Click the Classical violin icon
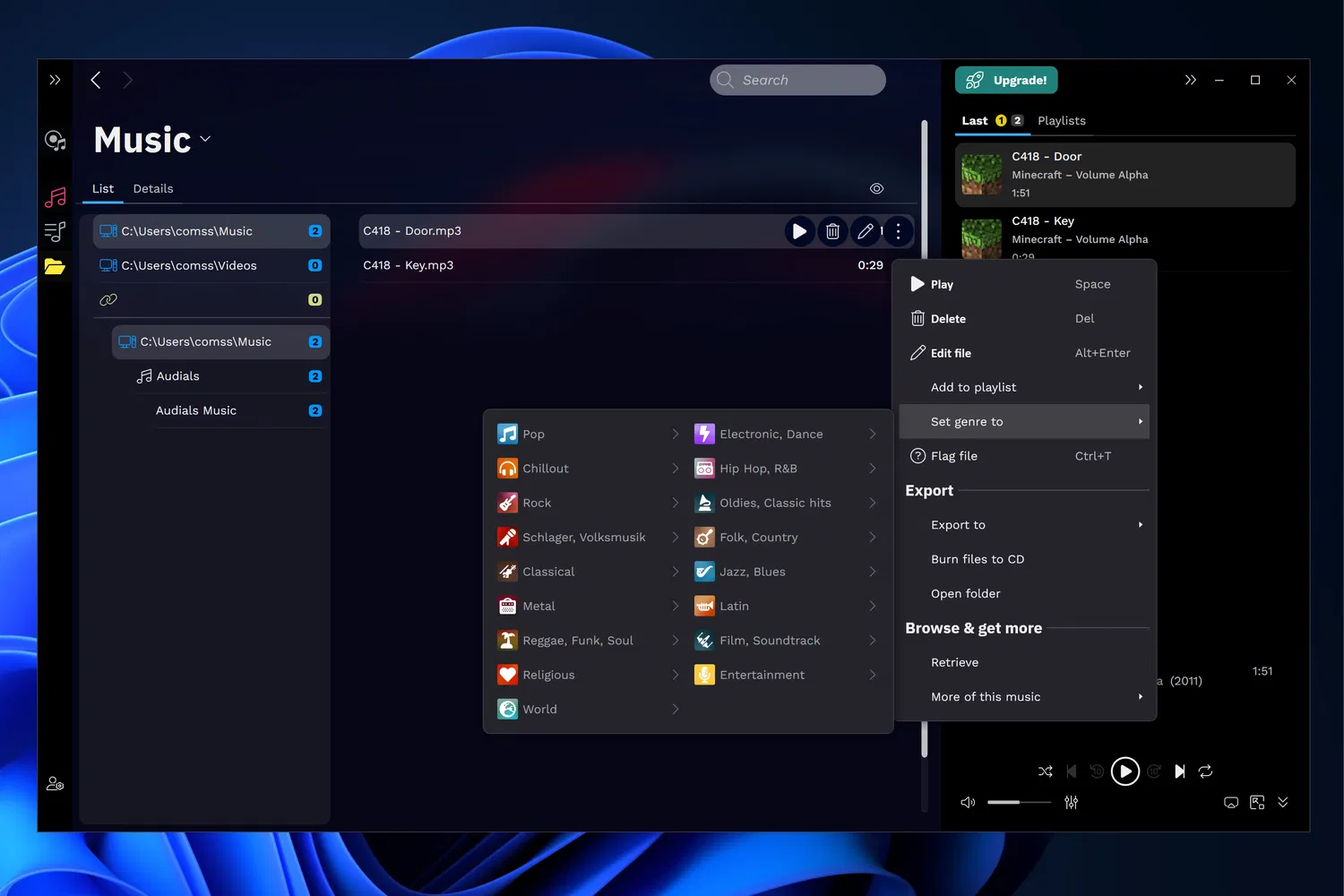This screenshot has width=1344, height=896. 507,572
